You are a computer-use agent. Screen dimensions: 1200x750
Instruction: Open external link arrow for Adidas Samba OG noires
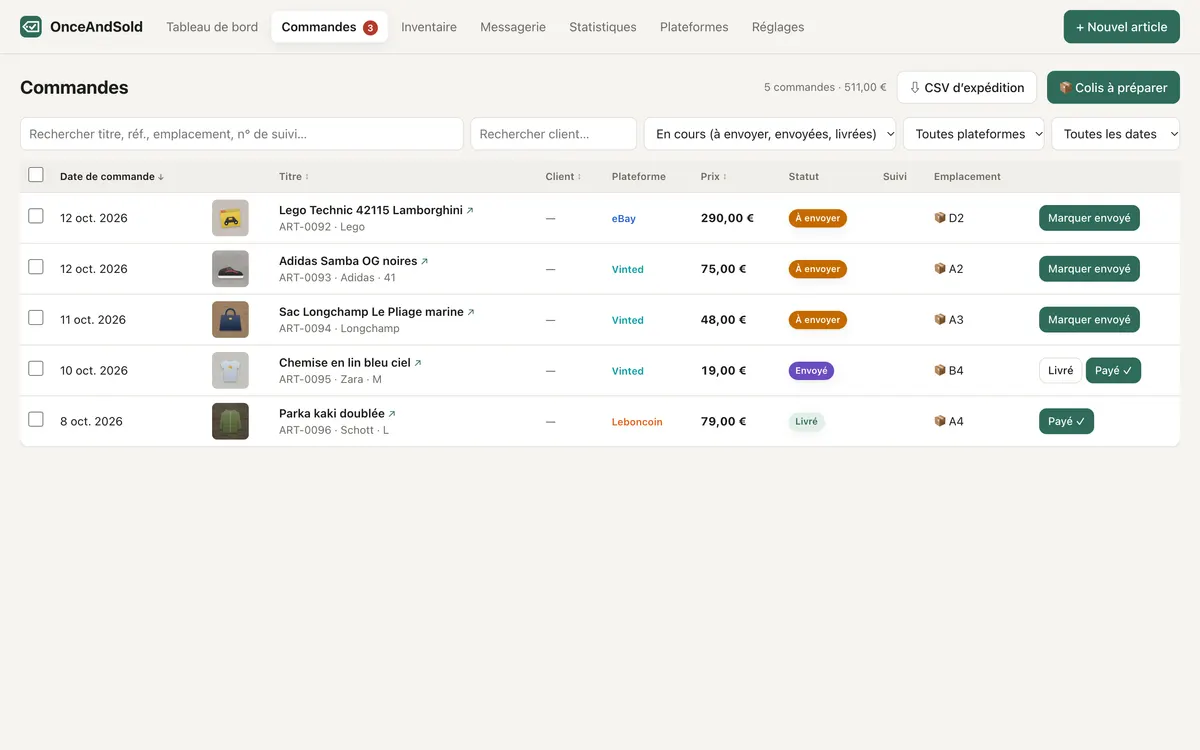(424, 262)
